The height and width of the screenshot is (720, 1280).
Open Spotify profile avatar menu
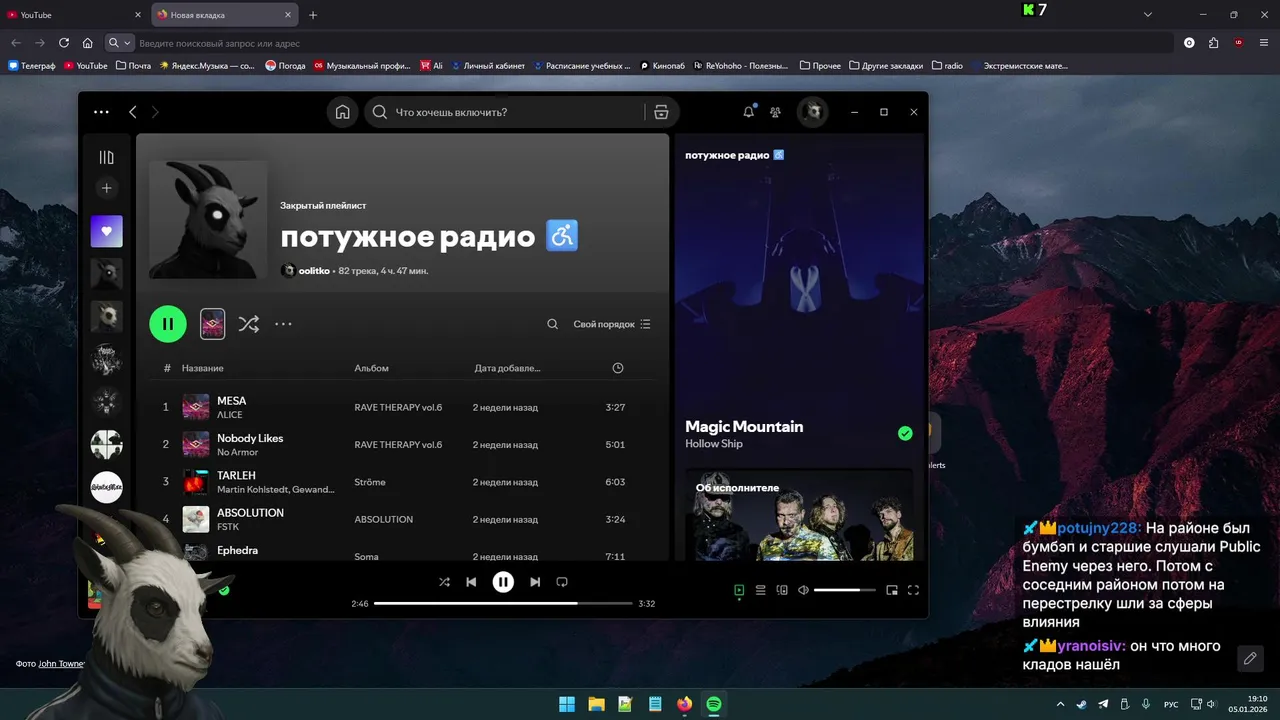(x=813, y=112)
